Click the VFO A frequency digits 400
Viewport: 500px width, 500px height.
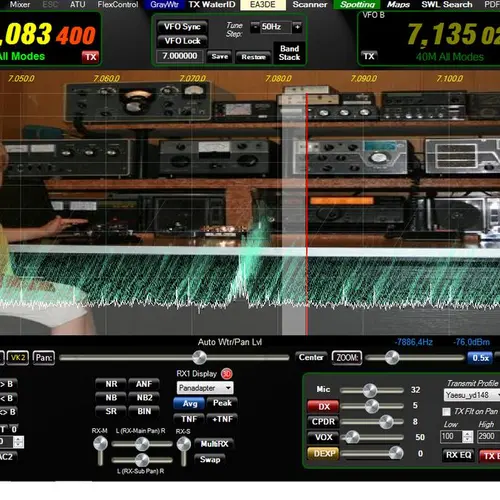pos(76,35)
